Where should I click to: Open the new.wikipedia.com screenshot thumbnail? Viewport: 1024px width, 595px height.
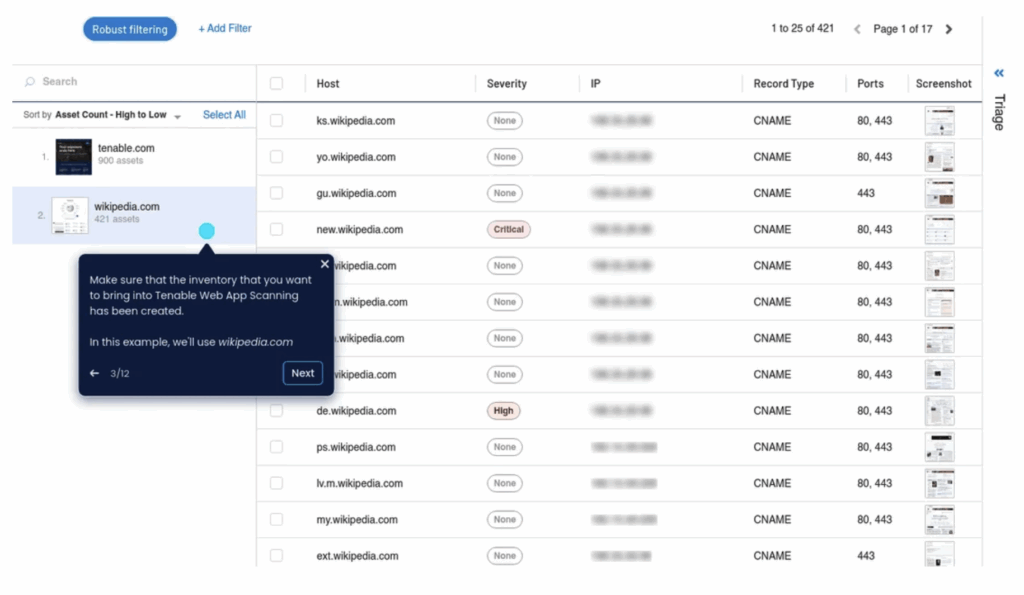[x=940, y=229]
